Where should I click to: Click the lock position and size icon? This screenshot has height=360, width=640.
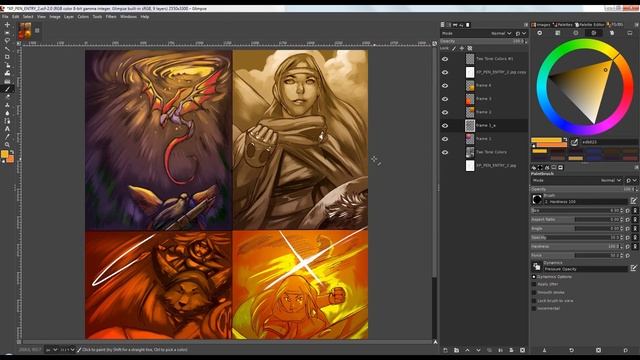[462, 48]
